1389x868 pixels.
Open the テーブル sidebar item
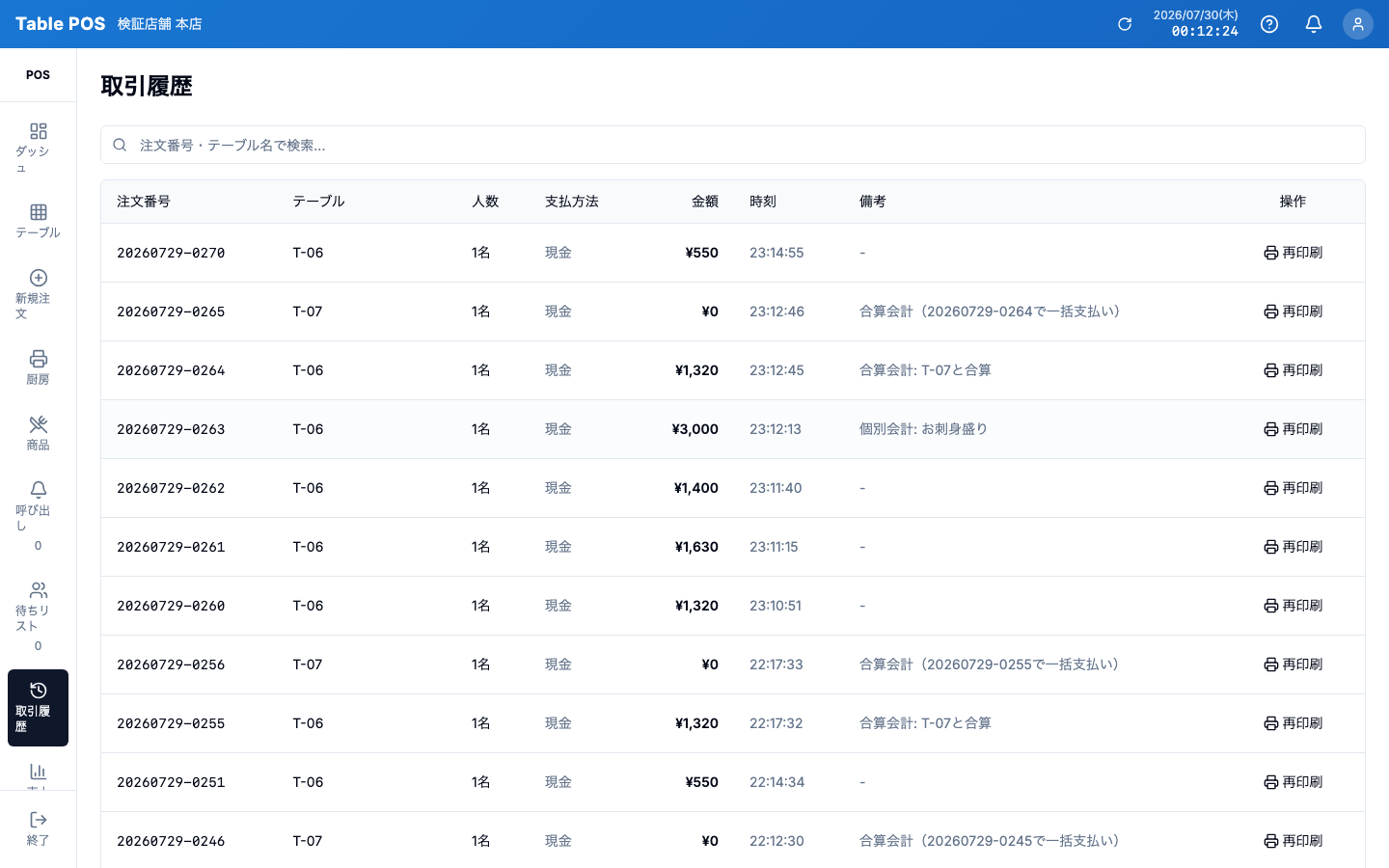[38, 222]
